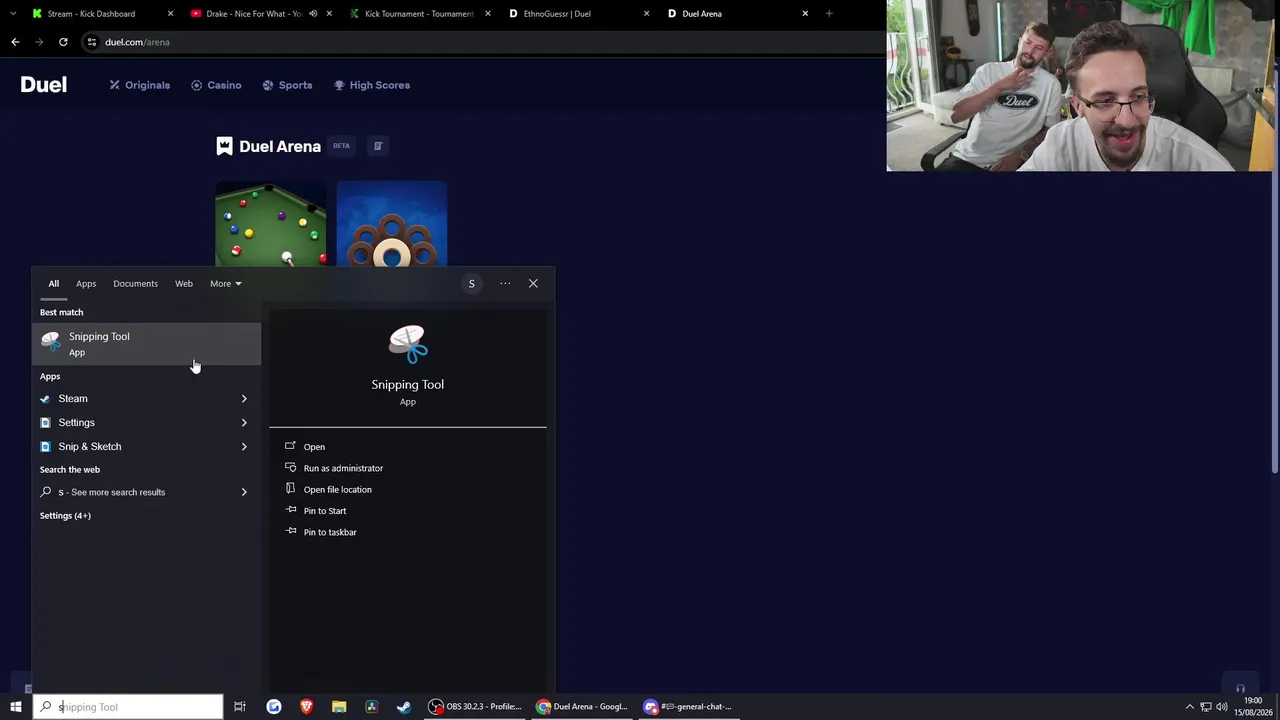The height and width of the screenshot is (720, 1280).
Task: Switch to Drake - Nice For What tab
Action: click(x=252, y=14)
